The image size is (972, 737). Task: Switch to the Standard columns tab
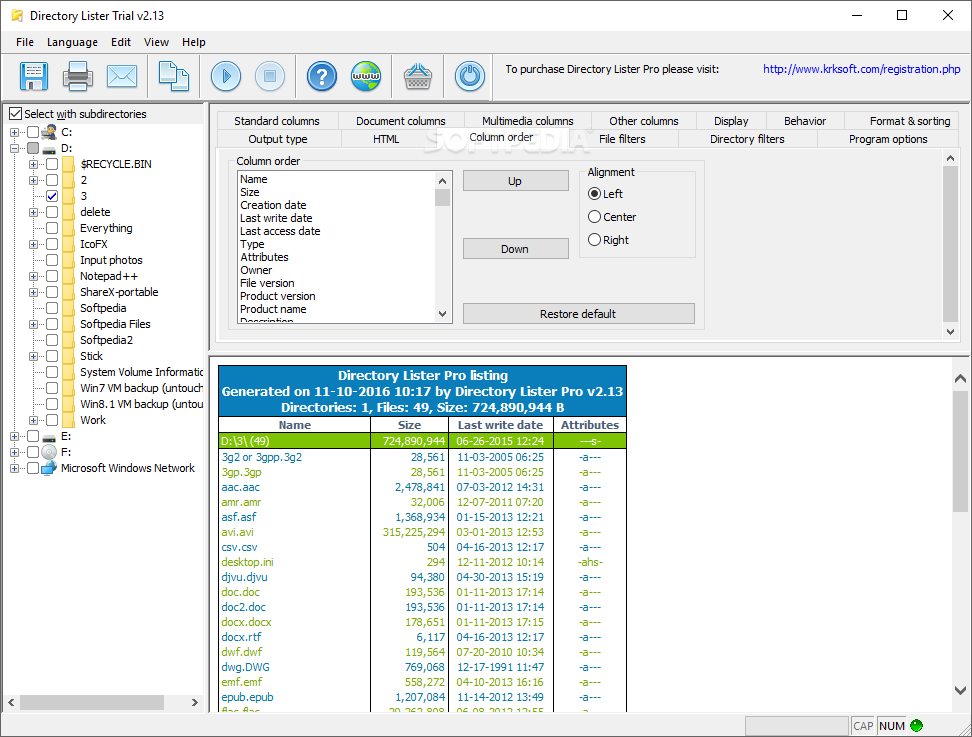coord(276,121)
